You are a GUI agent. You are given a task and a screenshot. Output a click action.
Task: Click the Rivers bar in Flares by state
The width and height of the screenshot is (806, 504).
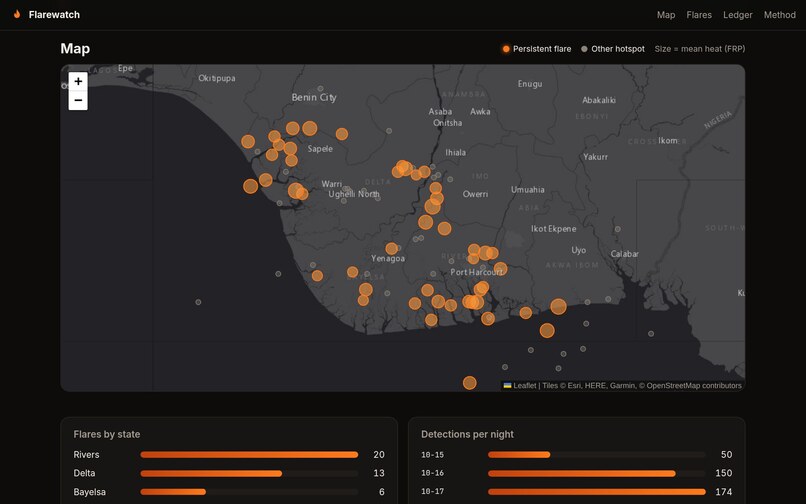click(249, 455)
